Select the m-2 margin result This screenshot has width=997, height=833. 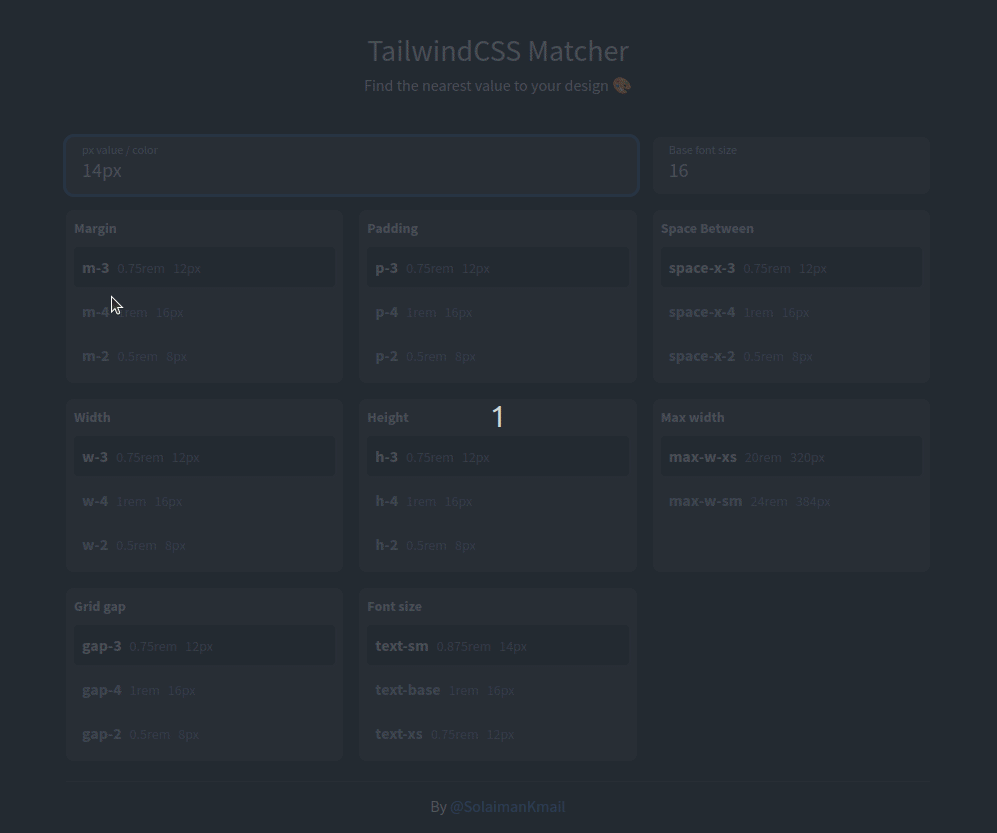click(x=204, y=356)
